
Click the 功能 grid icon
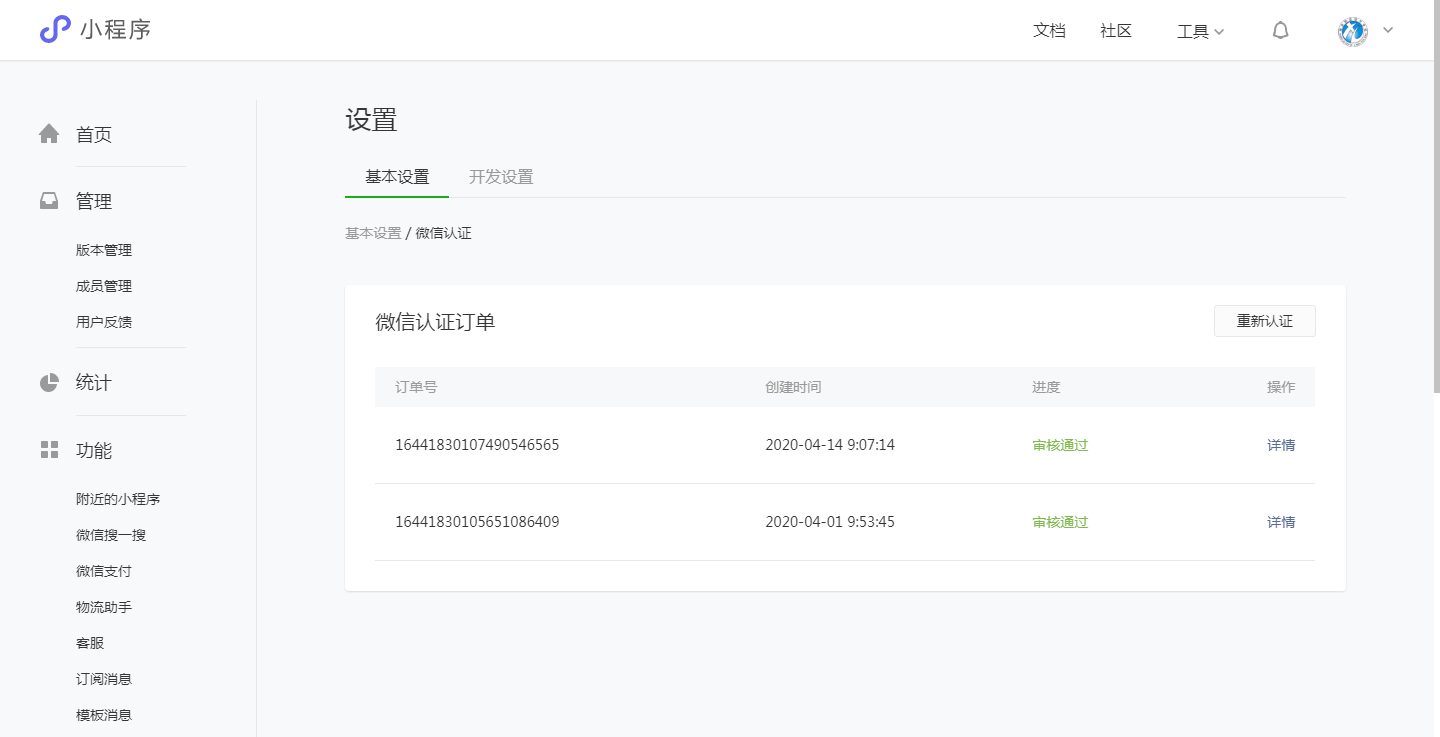click(49, 450)
